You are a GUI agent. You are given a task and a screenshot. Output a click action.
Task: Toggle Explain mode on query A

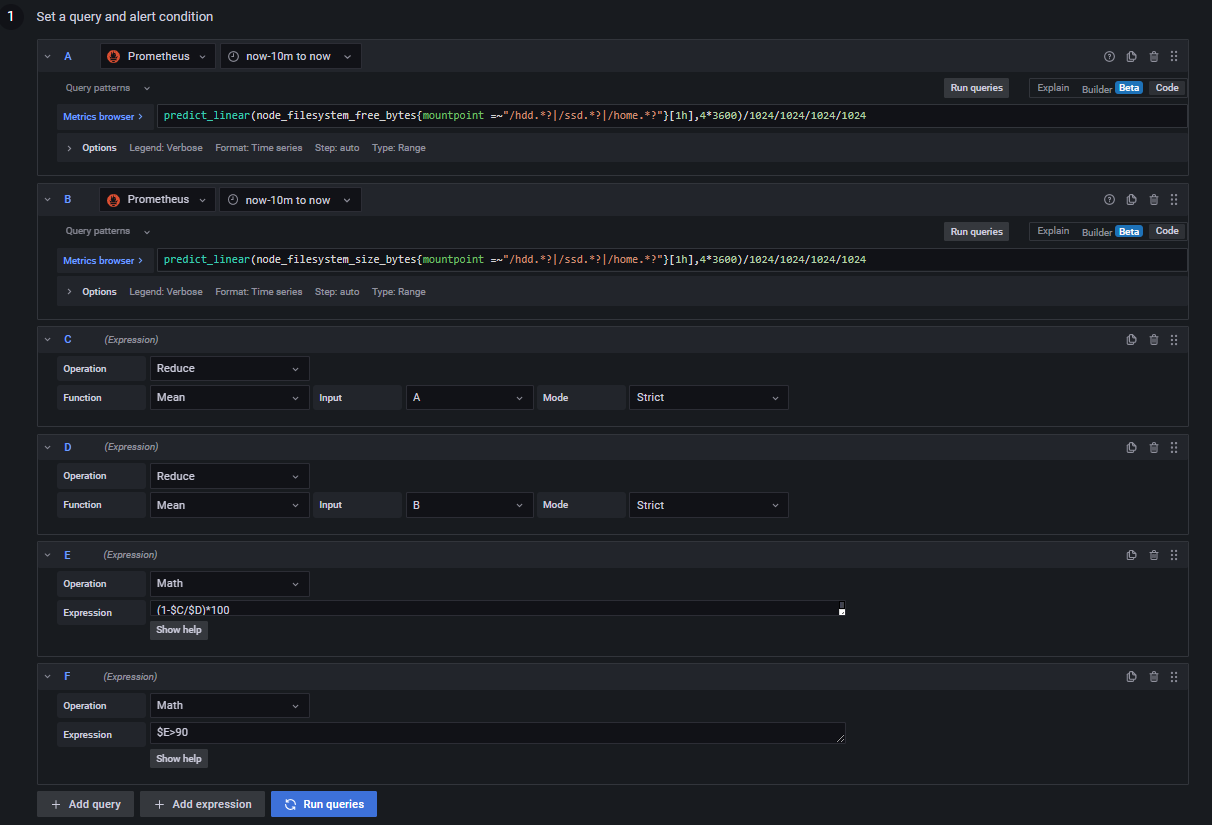[x=1053, y=88]
